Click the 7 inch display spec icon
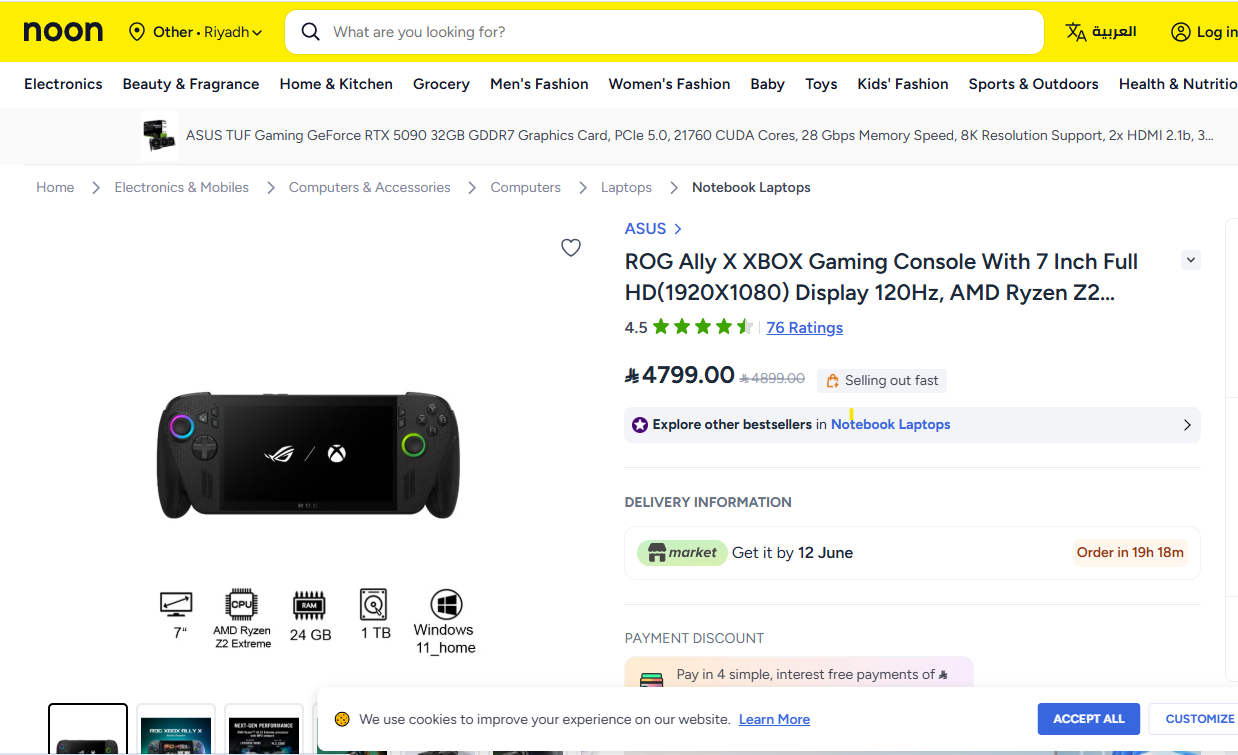Viewport: 1238px width, 755px height. 176,604
